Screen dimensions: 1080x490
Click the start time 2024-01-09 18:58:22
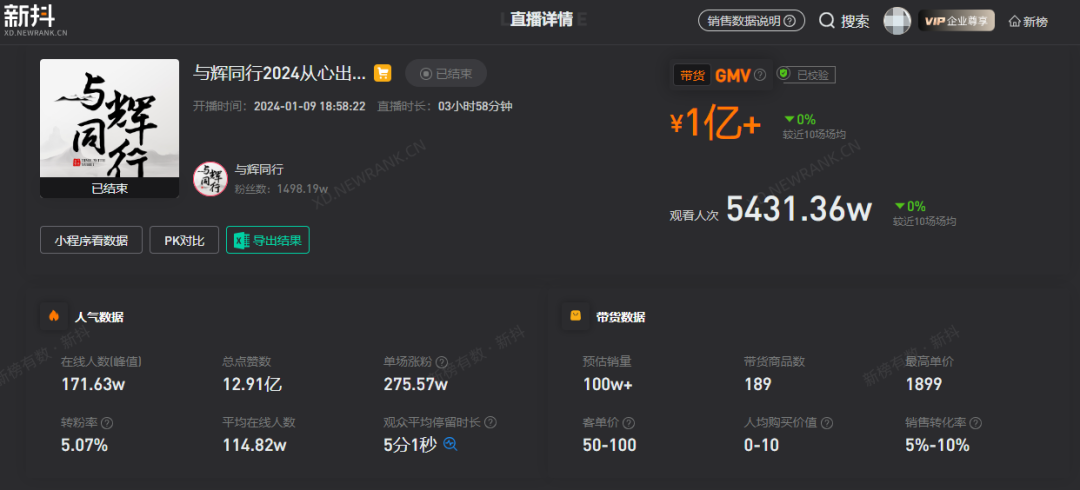(x=309, y=106)
